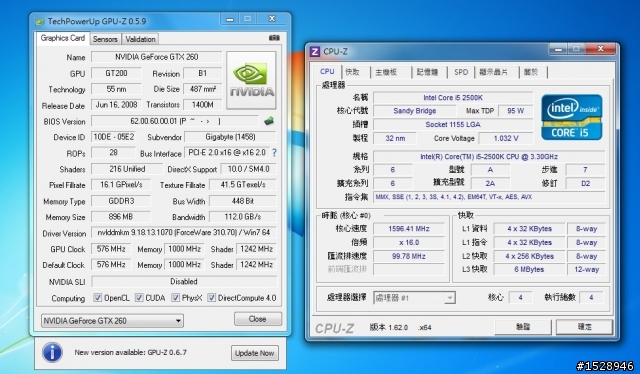Toggle the DirectCompute 4.0 checkbox
This screenshot has height=374, width=640.
pyautogui.click(x=211, y=298)
